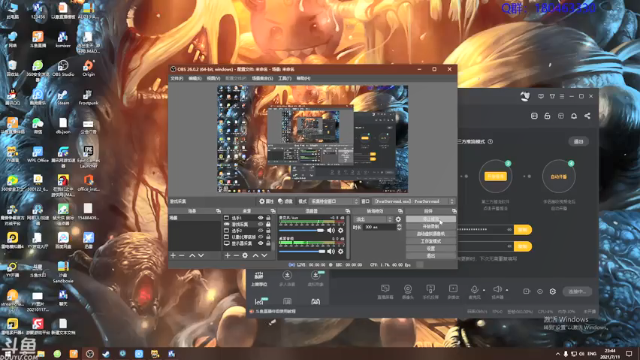Open the Epic Games Launcher desktop shortcut
This screenshot has width=640, height=360.
[x=88, y=157]
